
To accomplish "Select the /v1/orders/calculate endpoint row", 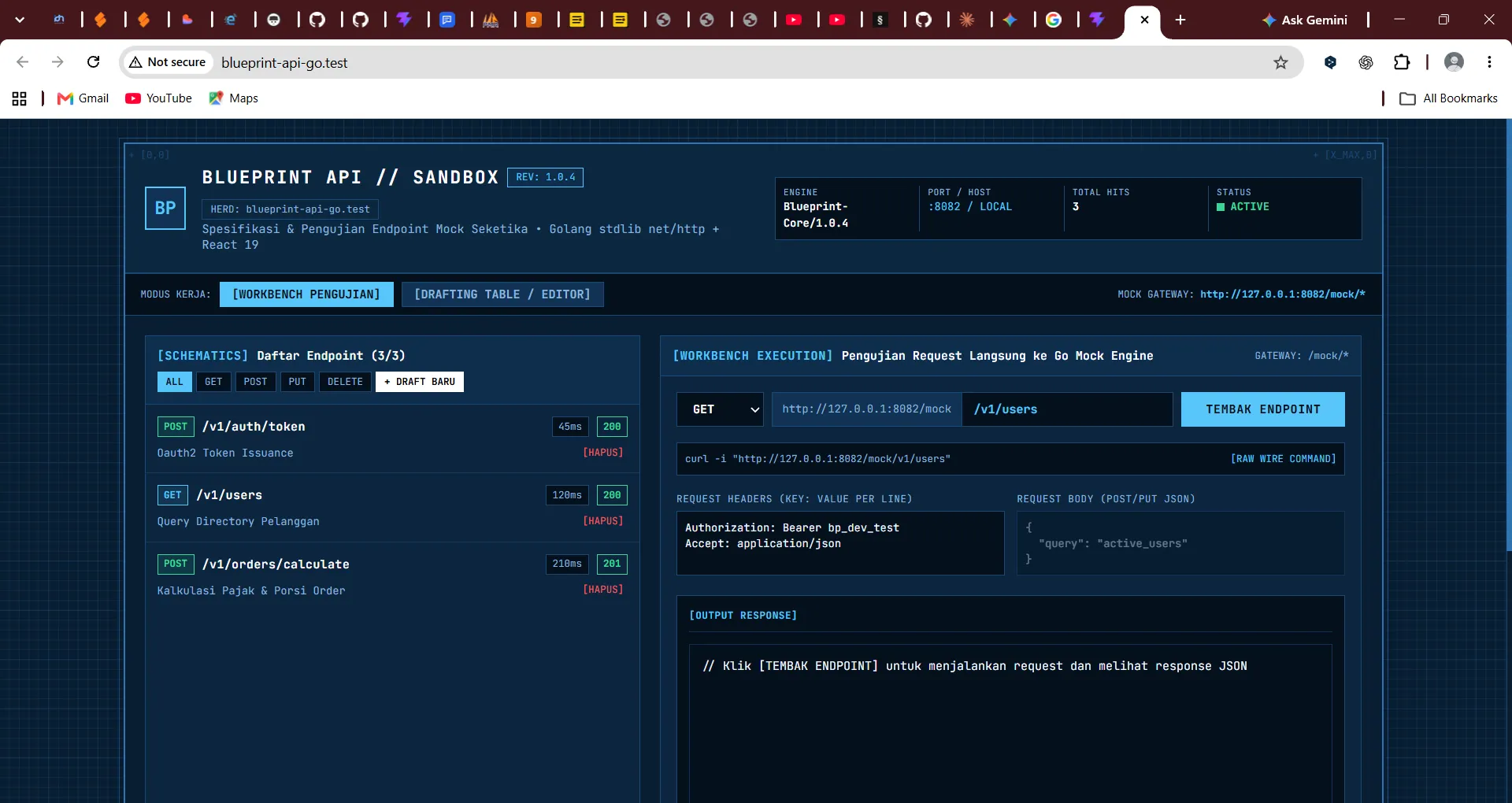I will (392, 576).
